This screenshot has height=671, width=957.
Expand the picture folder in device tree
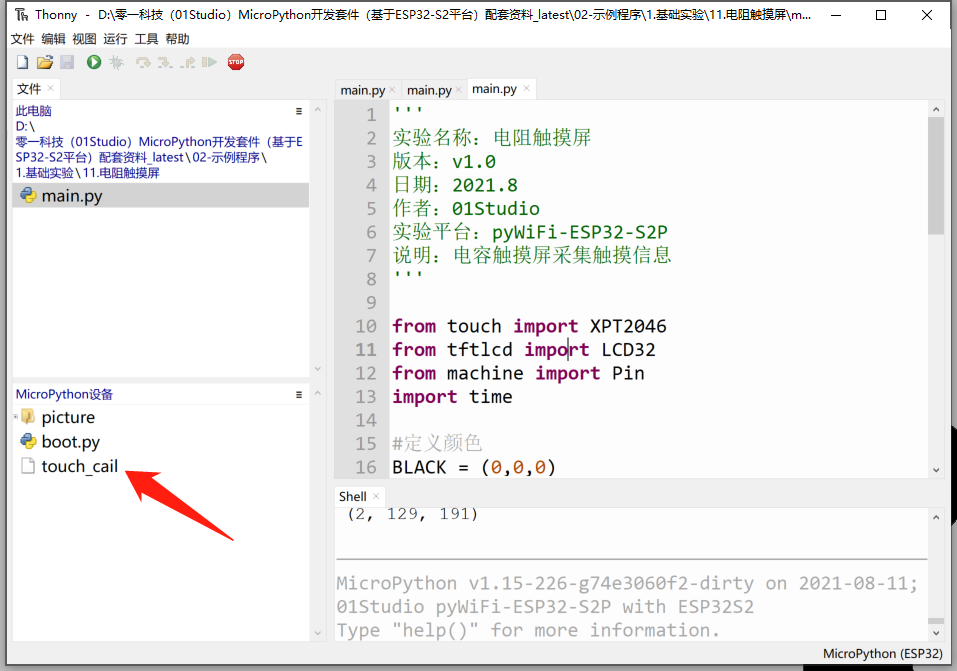(16, 417)
